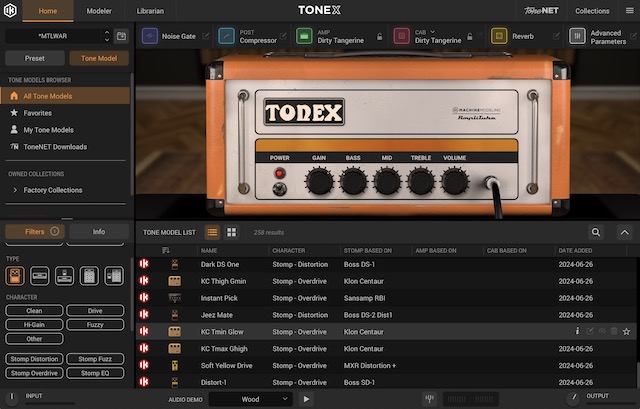
Task: Delete KC Tmin Glow with trash icon
Action: 614,331
